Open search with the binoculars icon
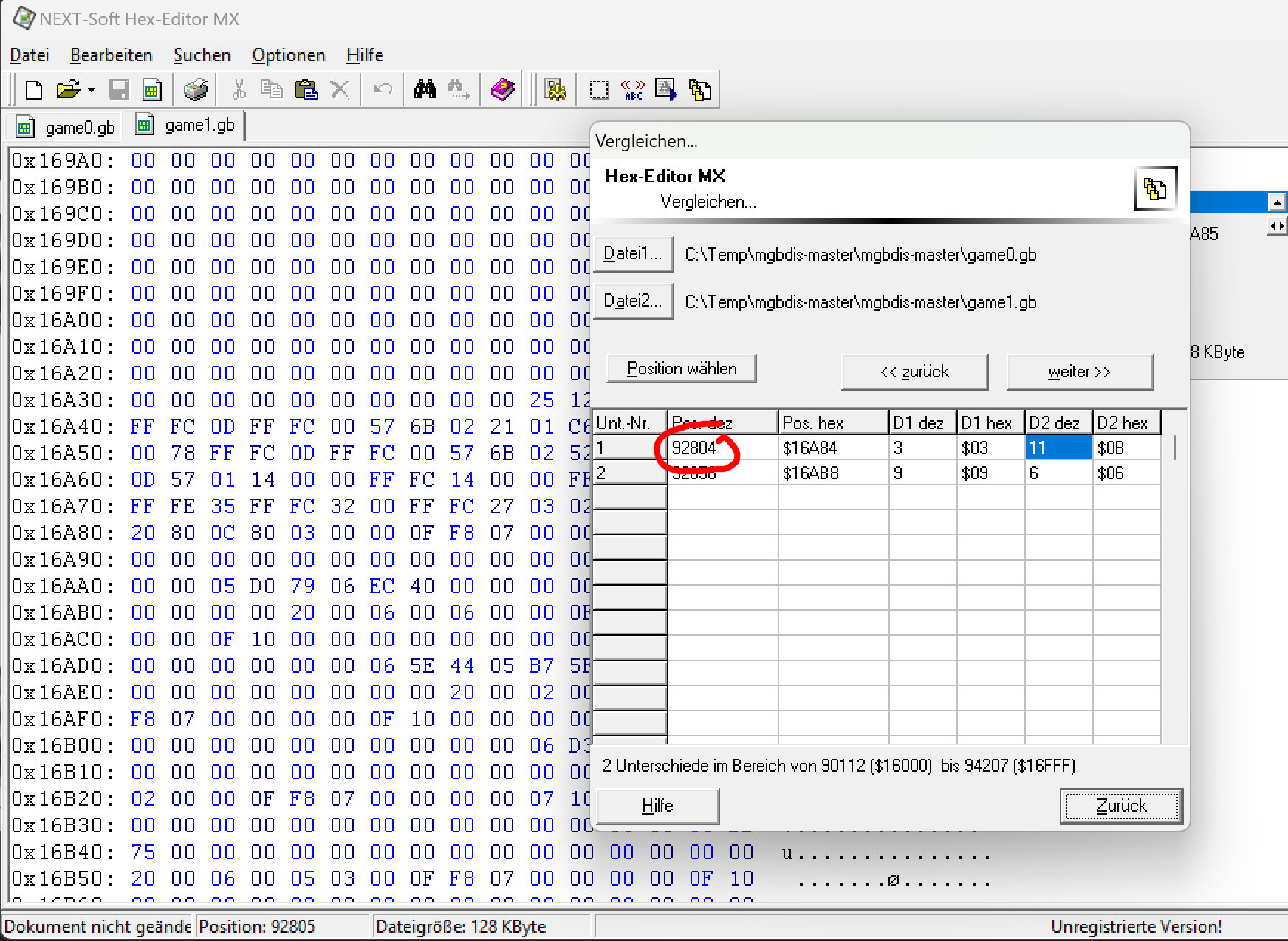This screenshot has height=941, width=1288. coord(425,90)
